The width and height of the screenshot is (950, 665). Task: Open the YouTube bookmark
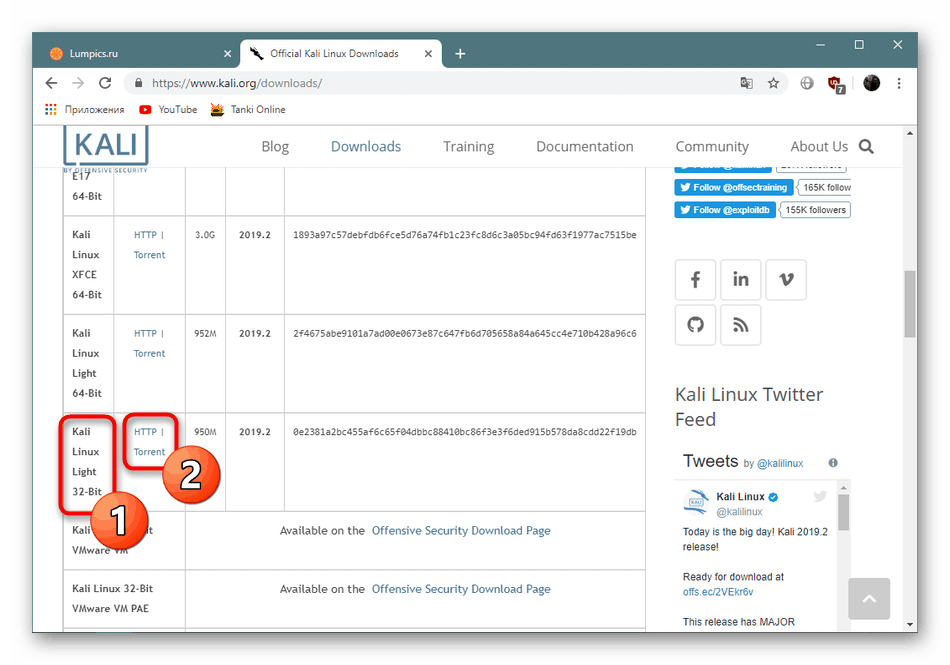(x=168, y=109)
